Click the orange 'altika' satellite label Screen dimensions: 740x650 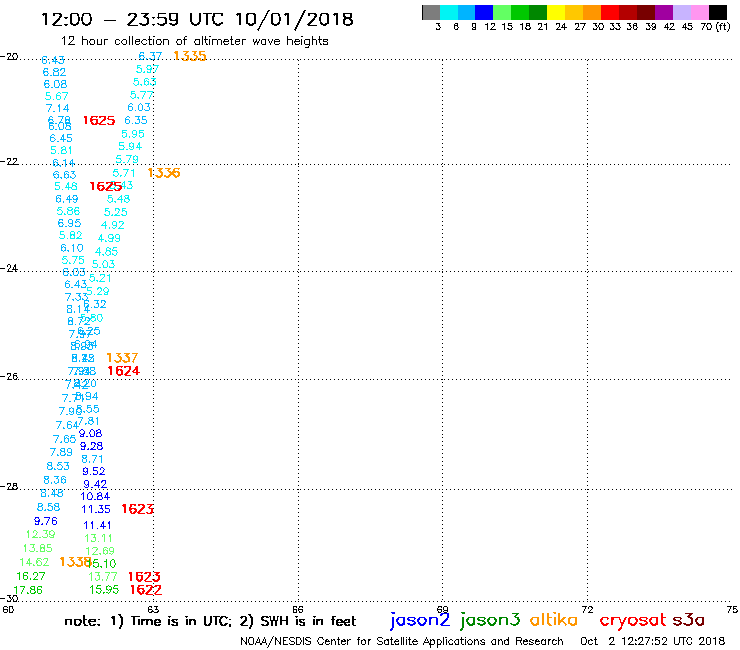[554, 620]
